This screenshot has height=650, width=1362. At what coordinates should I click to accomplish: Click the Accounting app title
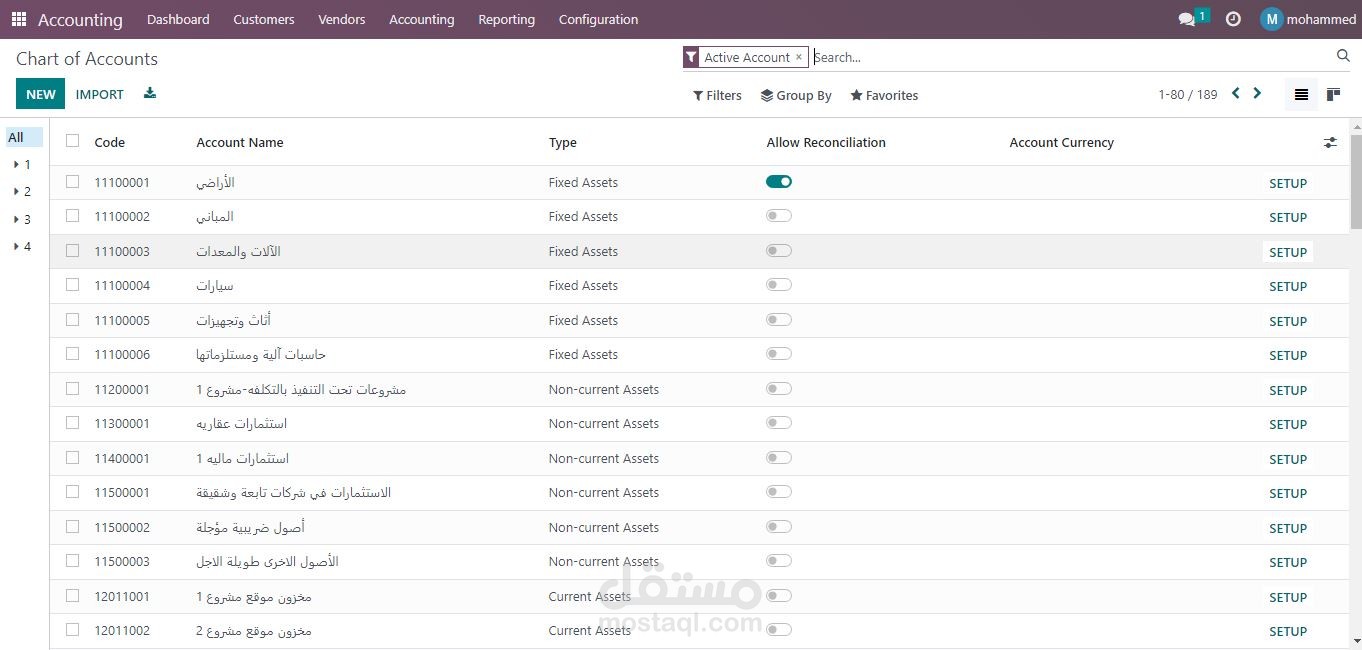tap(80, 19)
